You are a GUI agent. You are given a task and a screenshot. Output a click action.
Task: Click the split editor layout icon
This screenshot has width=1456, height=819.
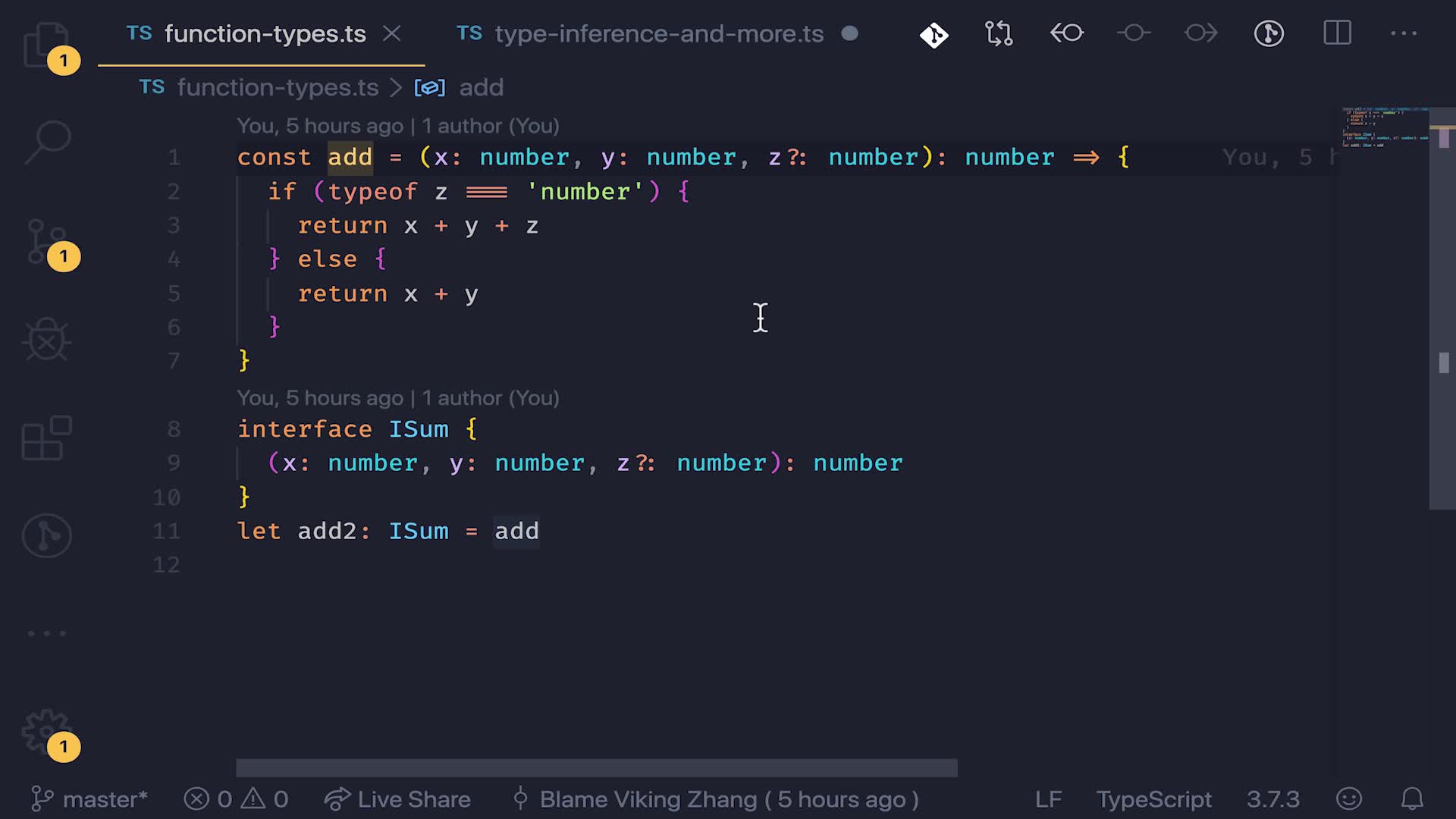1337,33
